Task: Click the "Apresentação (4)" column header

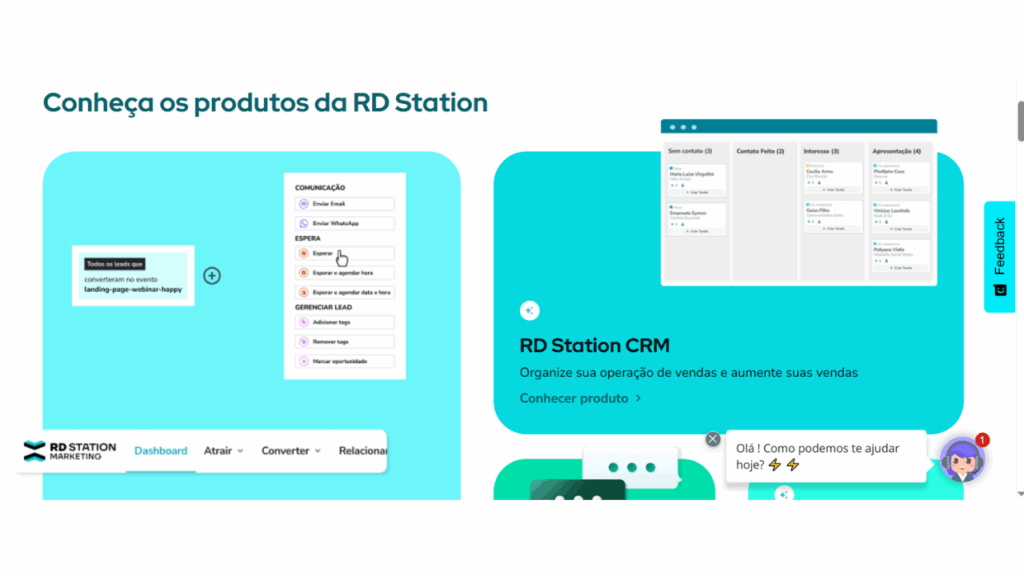Action: coord(897,151)
